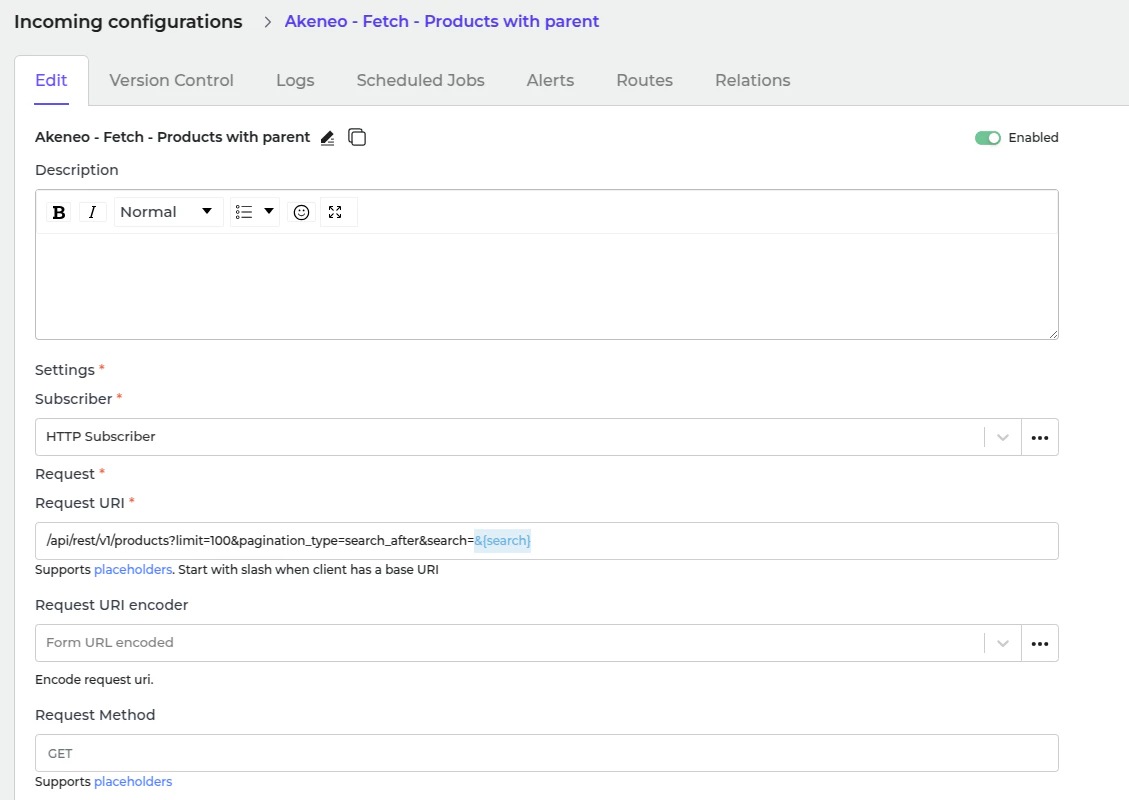Click the Description label
The height and width of the screenshot is (800, 1129).
pyautogui.click(x=76, y=170)
